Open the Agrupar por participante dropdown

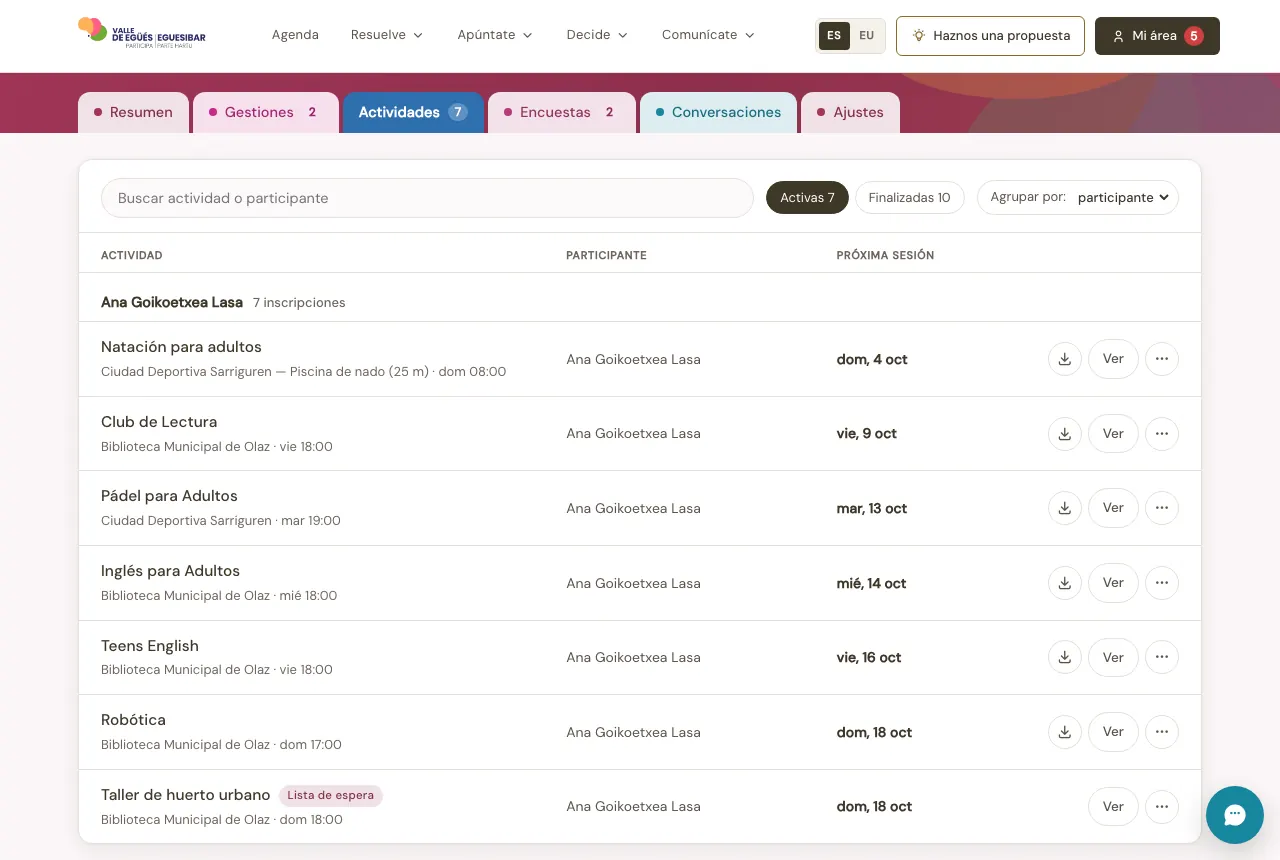(1078, 198)
